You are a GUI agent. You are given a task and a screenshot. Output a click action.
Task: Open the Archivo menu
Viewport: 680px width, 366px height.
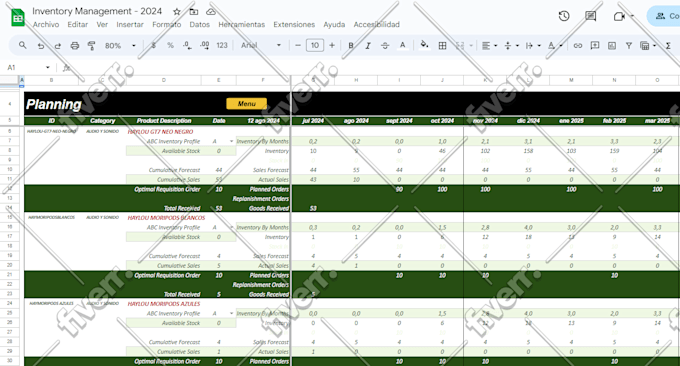[46, 25]
